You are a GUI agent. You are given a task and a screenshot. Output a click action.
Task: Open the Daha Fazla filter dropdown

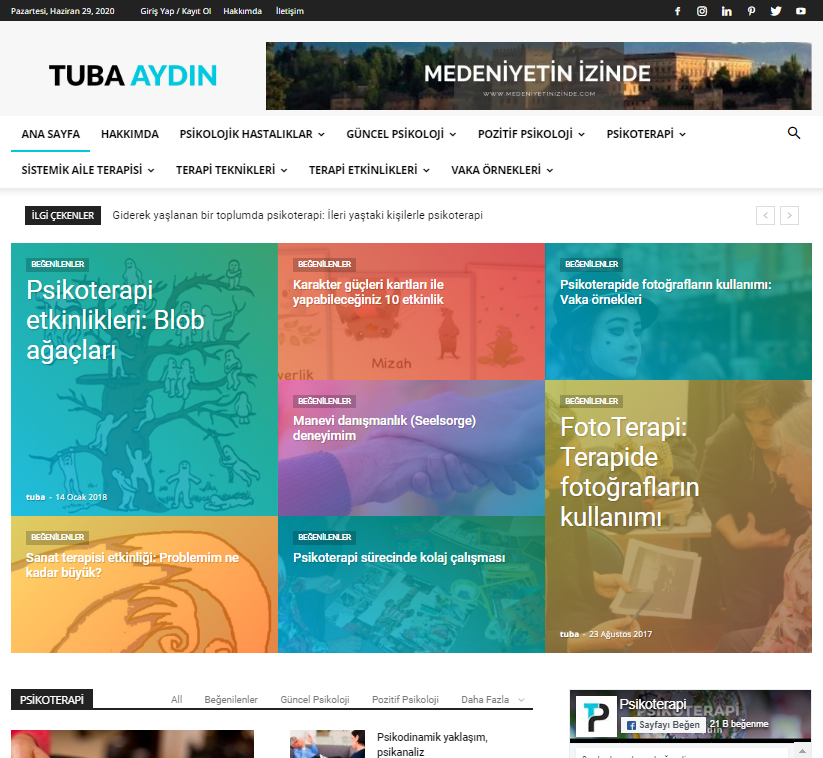[492, 700]
